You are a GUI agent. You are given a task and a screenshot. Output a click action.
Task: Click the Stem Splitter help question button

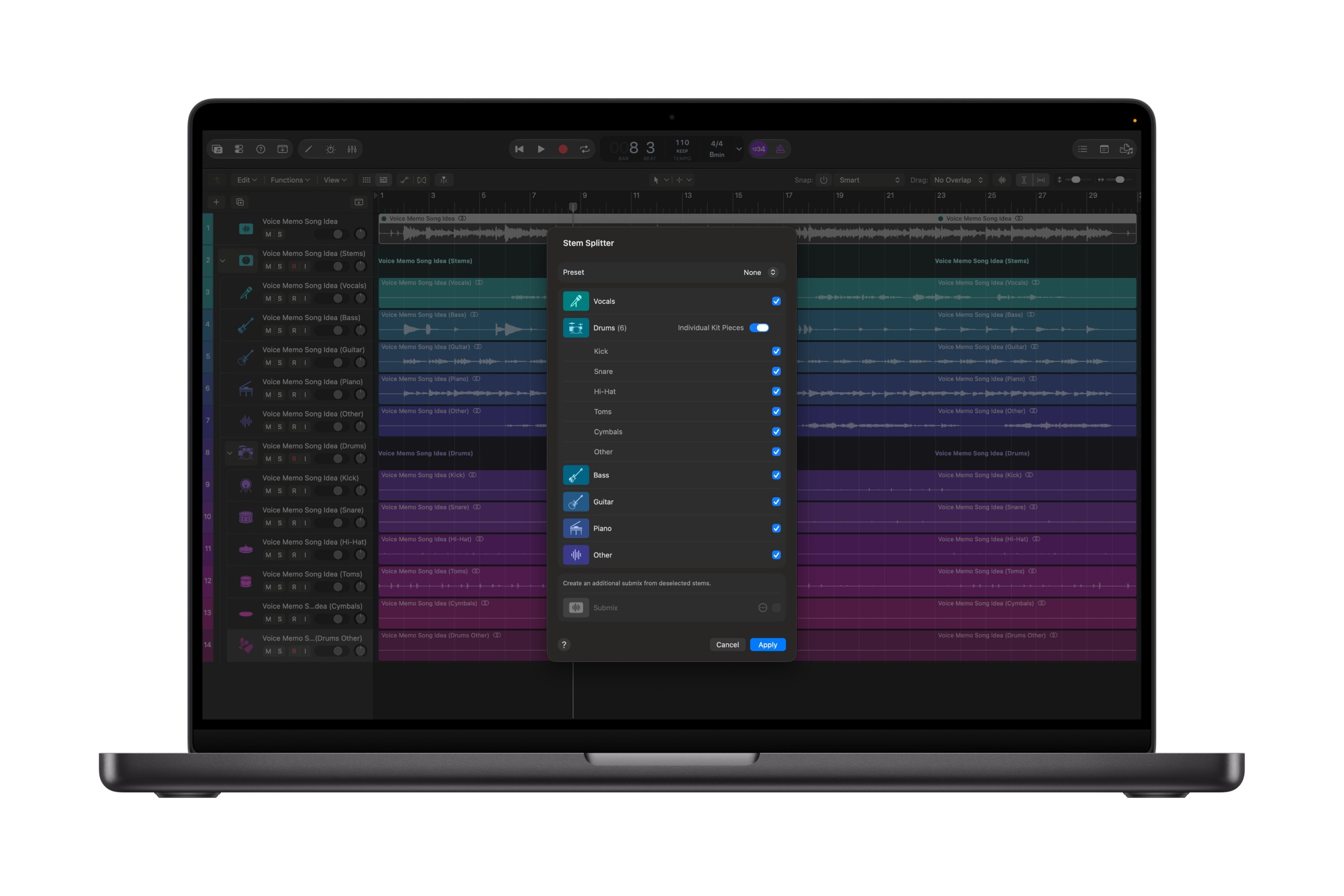click(564, 645)
